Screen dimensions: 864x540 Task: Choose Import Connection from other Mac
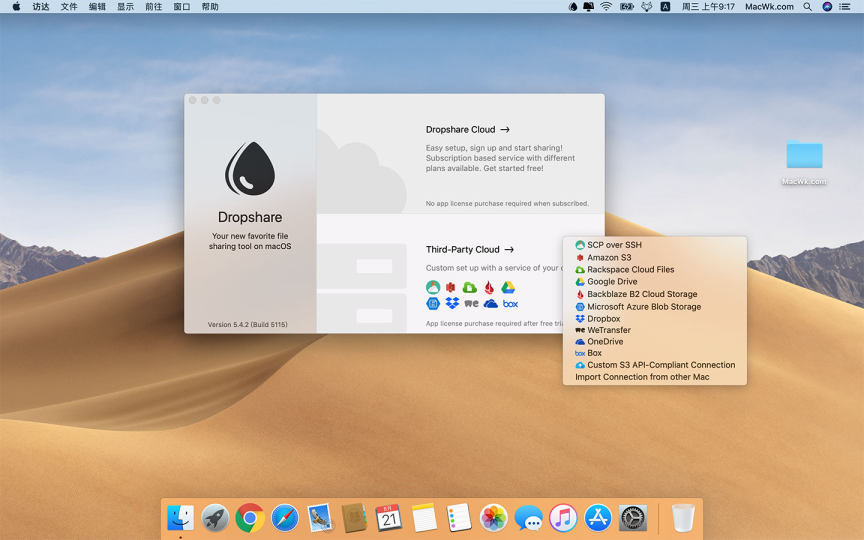pyautogui.click(x=642, y=377)
